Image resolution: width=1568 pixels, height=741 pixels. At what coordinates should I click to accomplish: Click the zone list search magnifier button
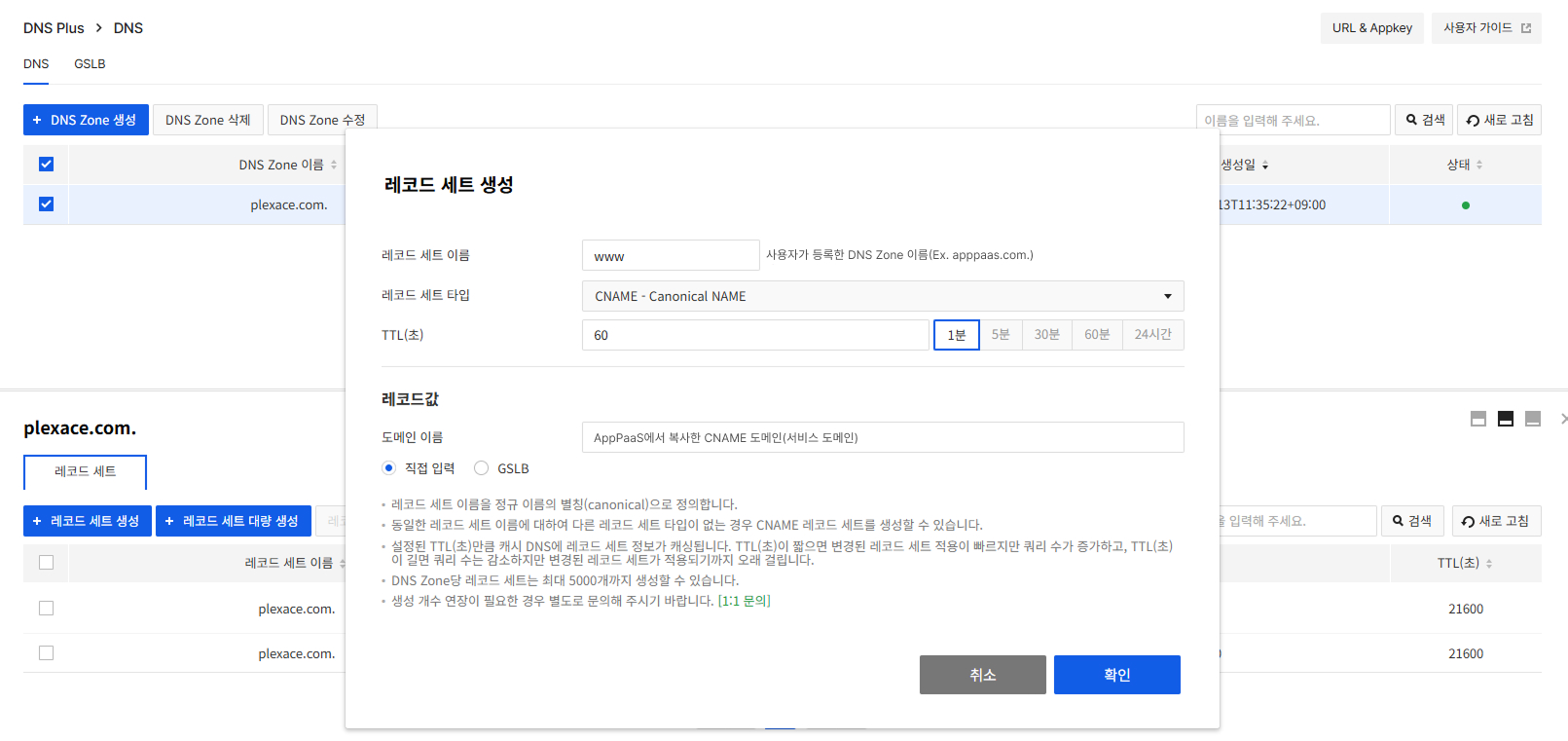1423,120
